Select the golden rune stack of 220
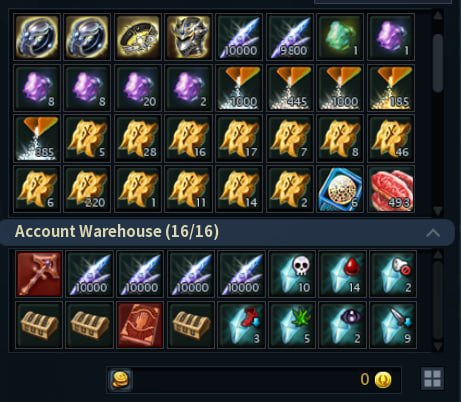The width and height of the screenshot is (461, 402). pos(87,189)
